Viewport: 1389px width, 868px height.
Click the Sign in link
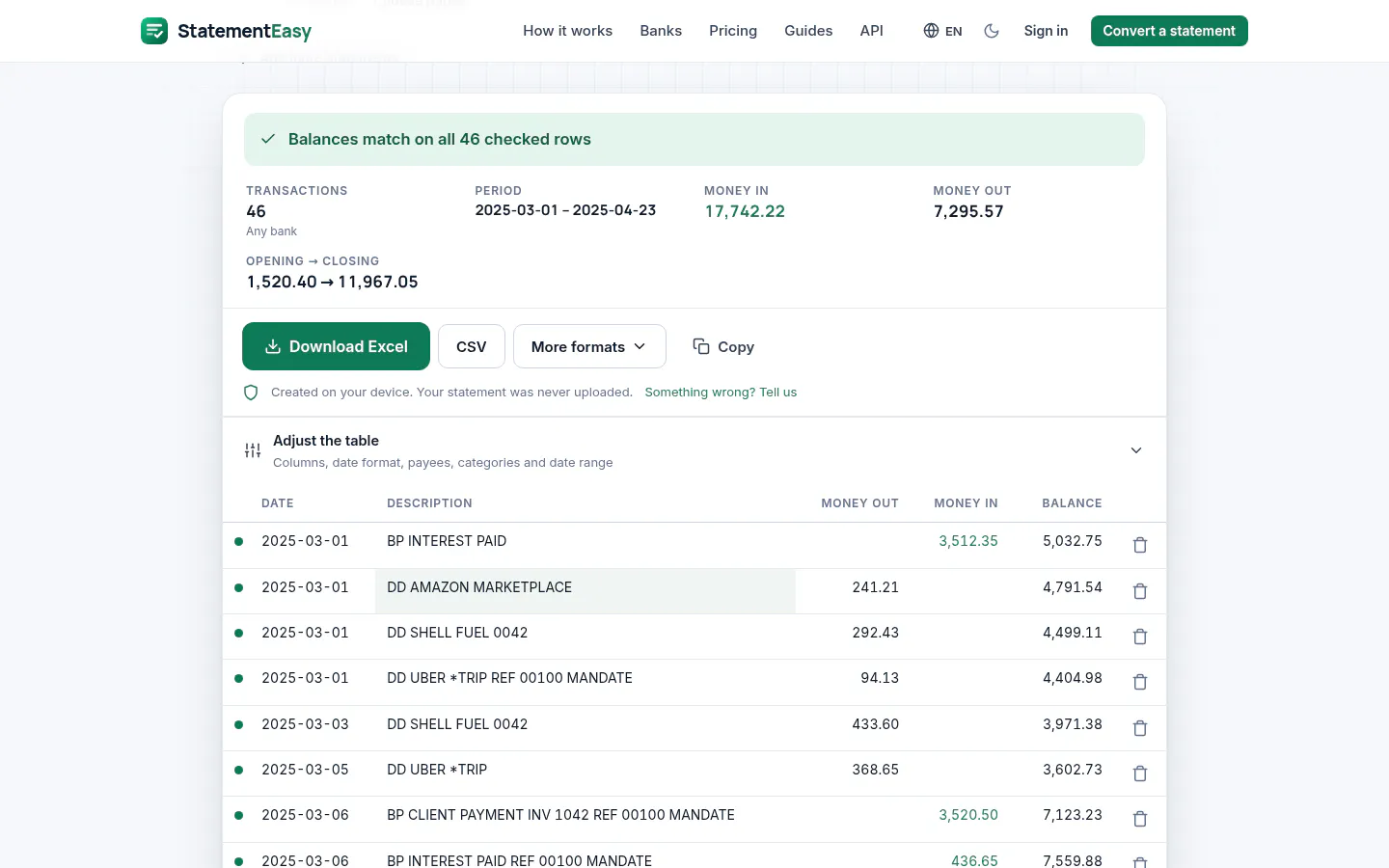[x=1046, y=31]
